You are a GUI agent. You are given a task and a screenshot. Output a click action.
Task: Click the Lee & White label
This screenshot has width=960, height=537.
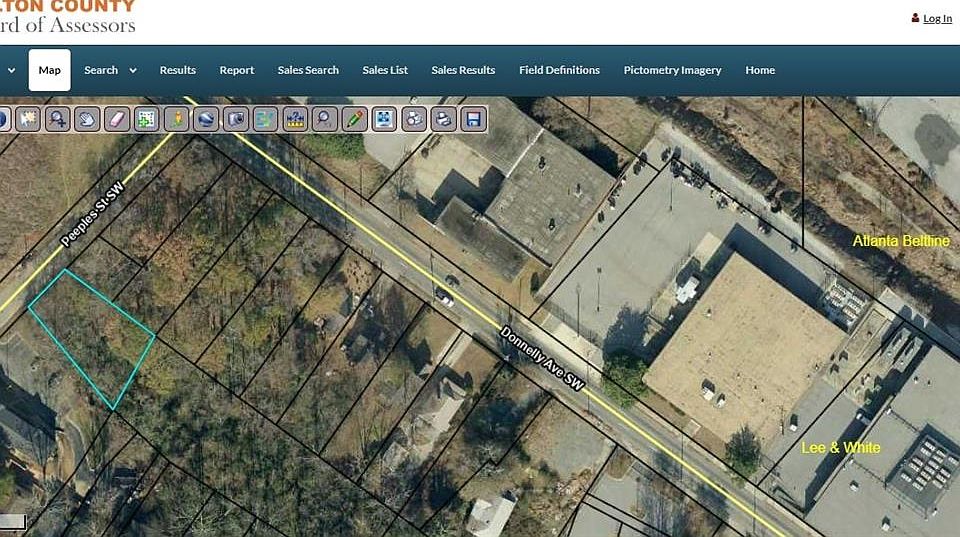point(841,448)
